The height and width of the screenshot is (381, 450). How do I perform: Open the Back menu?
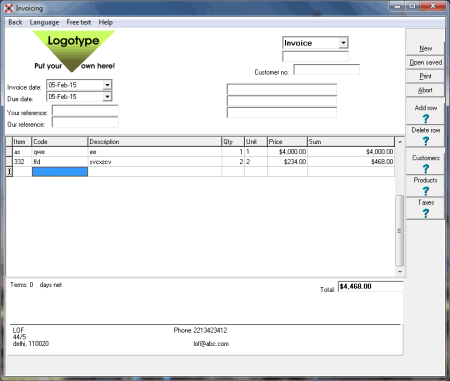pos(15,22)
